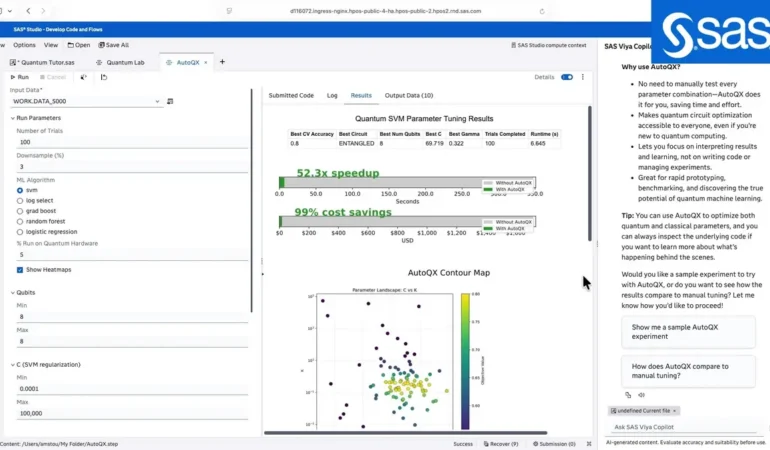Select the svm radio button
The image size is (770, 450).
click(20, 190)
